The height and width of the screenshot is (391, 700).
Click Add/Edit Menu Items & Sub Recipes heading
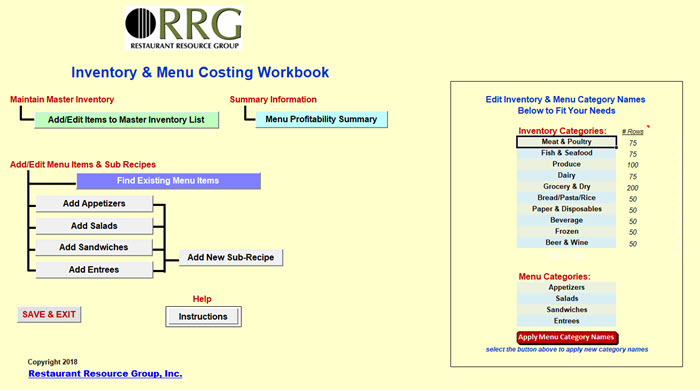pos(83,165)
